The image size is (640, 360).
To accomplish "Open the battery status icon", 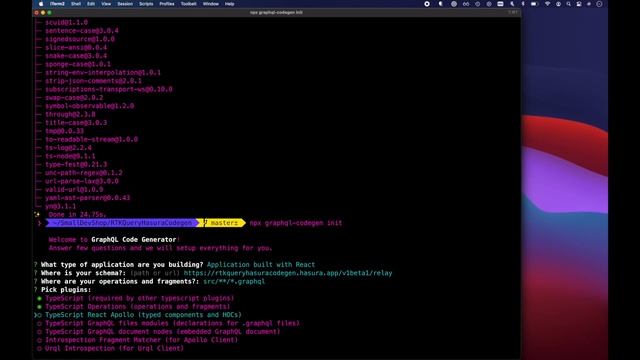I will [x=534, y=4].
